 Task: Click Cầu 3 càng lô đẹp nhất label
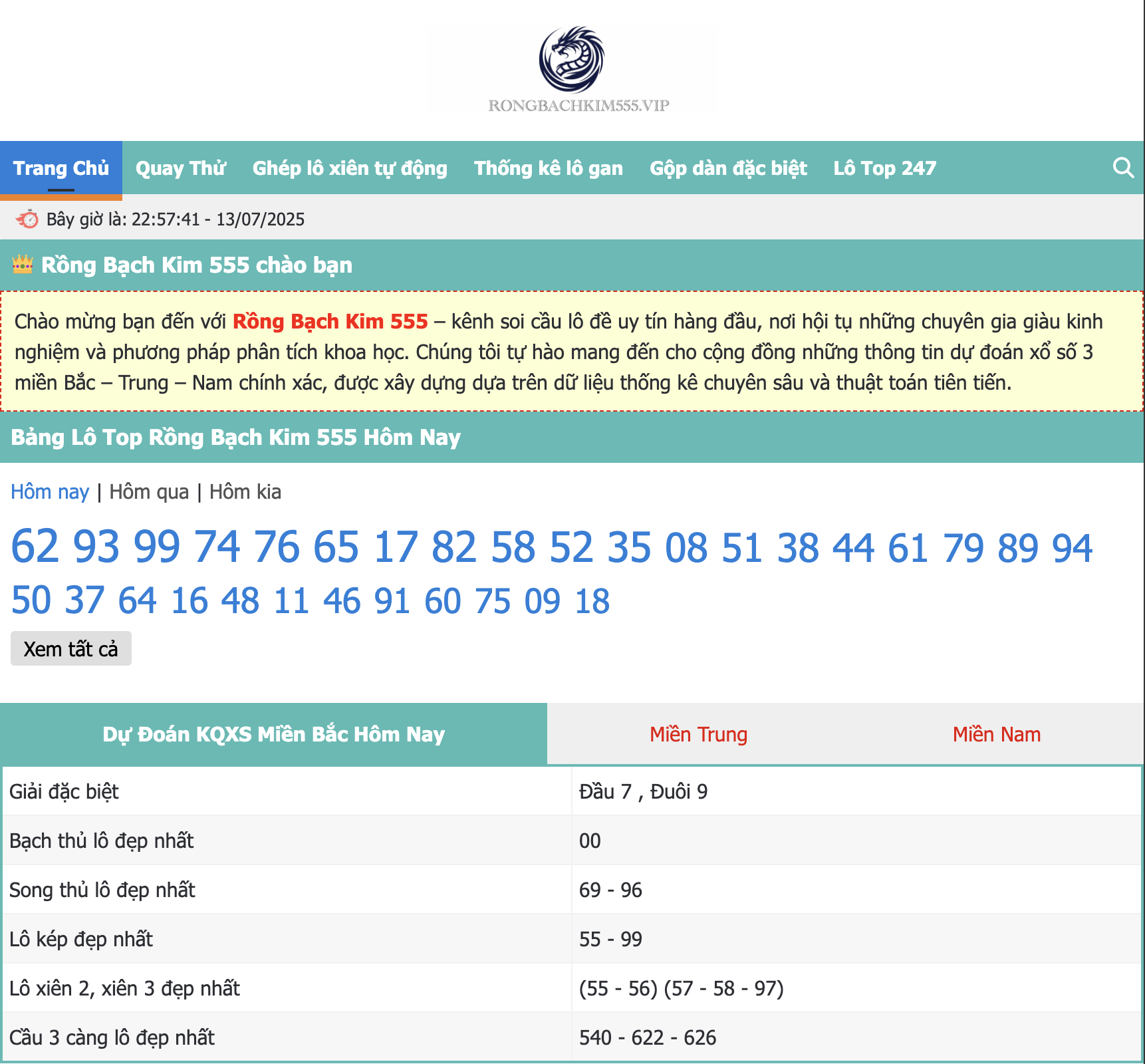[112, 1037]
